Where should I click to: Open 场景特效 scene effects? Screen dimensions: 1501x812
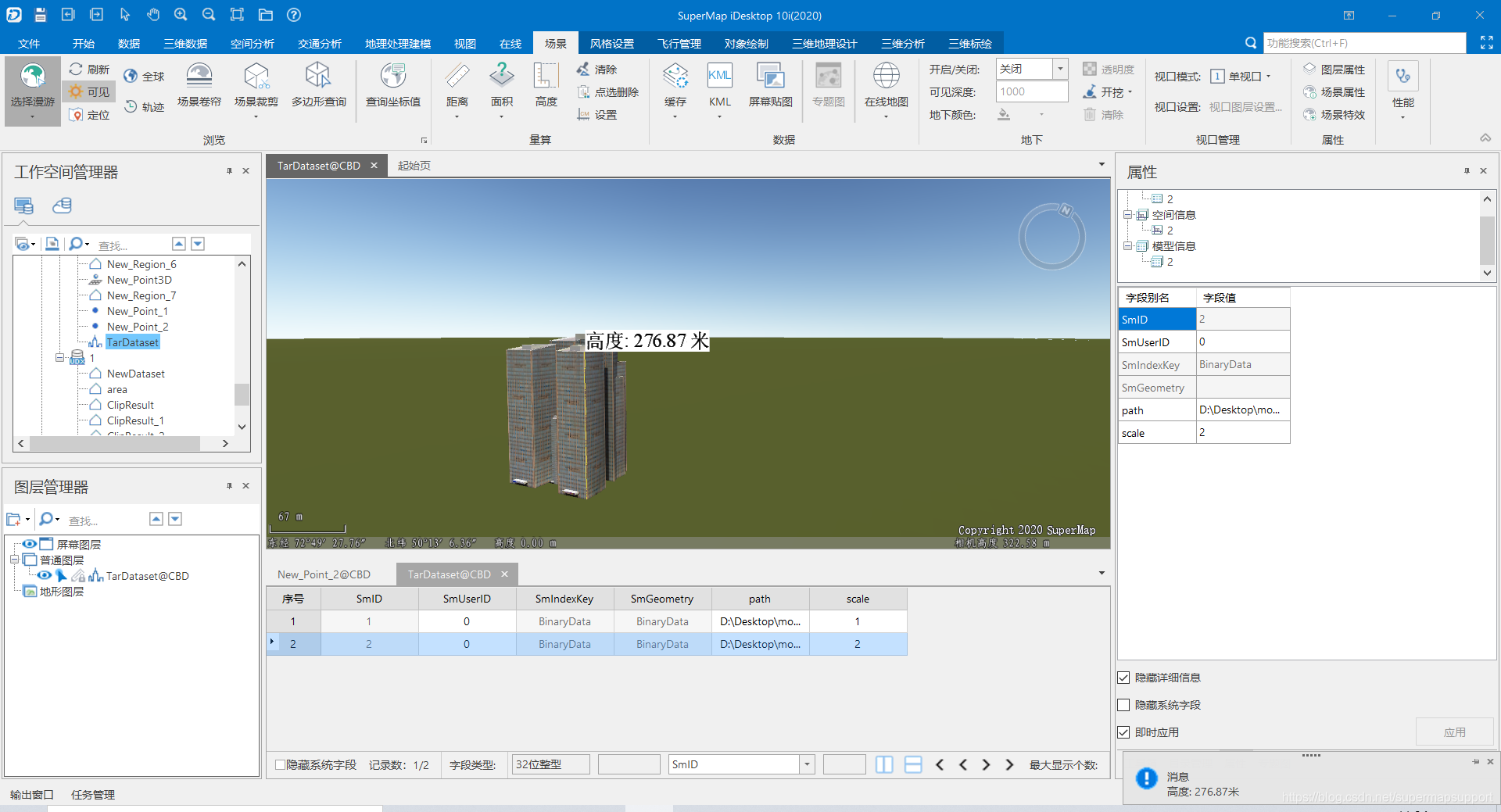1334,115
